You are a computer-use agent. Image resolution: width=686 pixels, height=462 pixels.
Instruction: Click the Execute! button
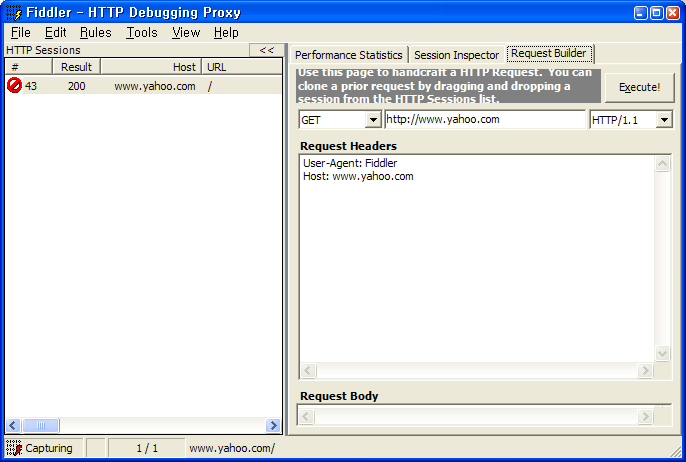pos(639,88)
